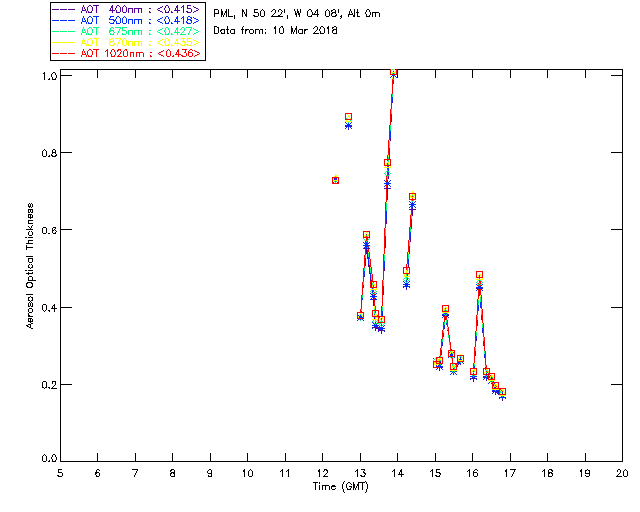The width and height of the screenshot is (640, 512).
Task: Click the isolated data marker near 0.89
Action: click(x=348, y=117)
